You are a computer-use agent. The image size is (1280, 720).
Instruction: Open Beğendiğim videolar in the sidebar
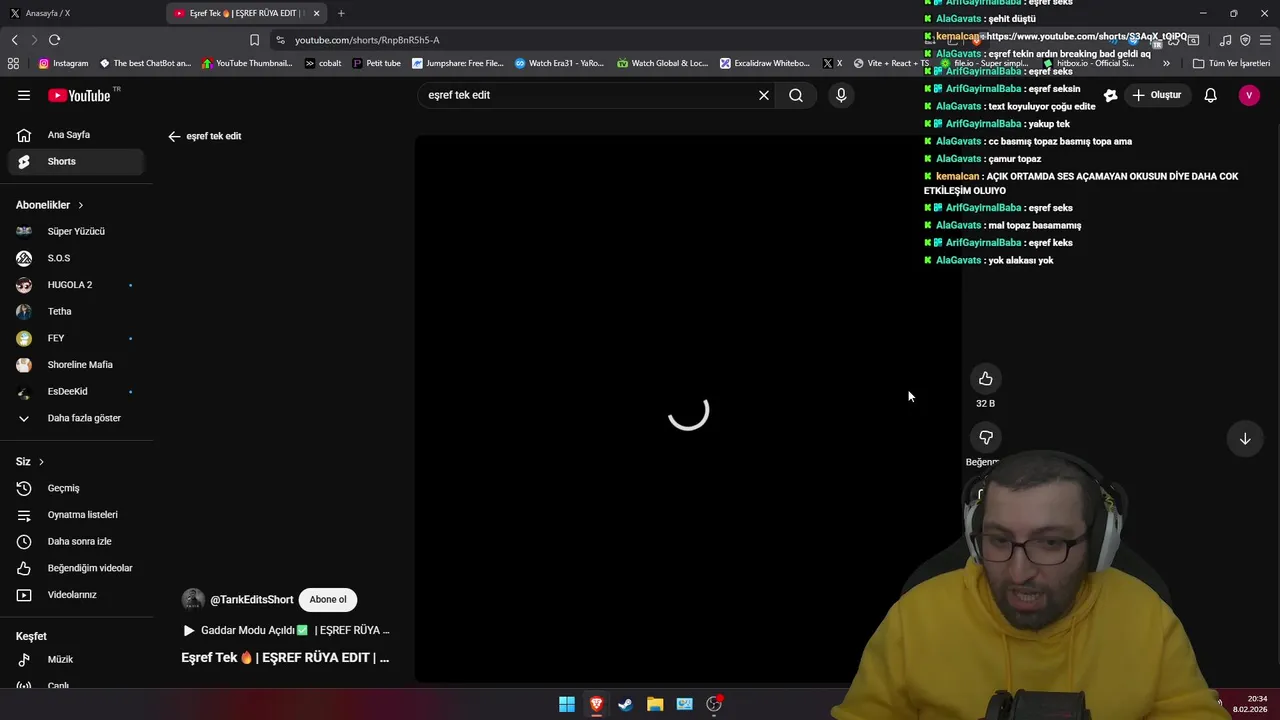(75, 568)
